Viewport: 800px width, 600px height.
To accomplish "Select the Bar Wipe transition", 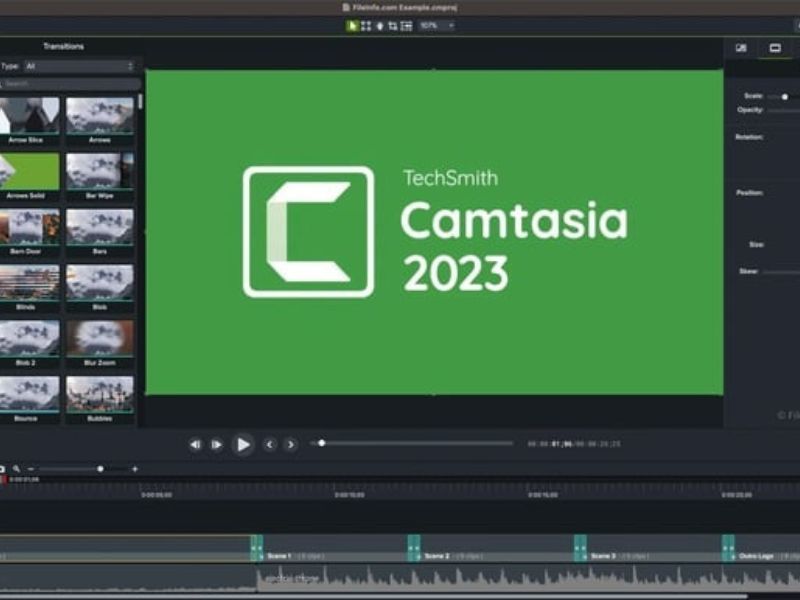I will 100,176.
